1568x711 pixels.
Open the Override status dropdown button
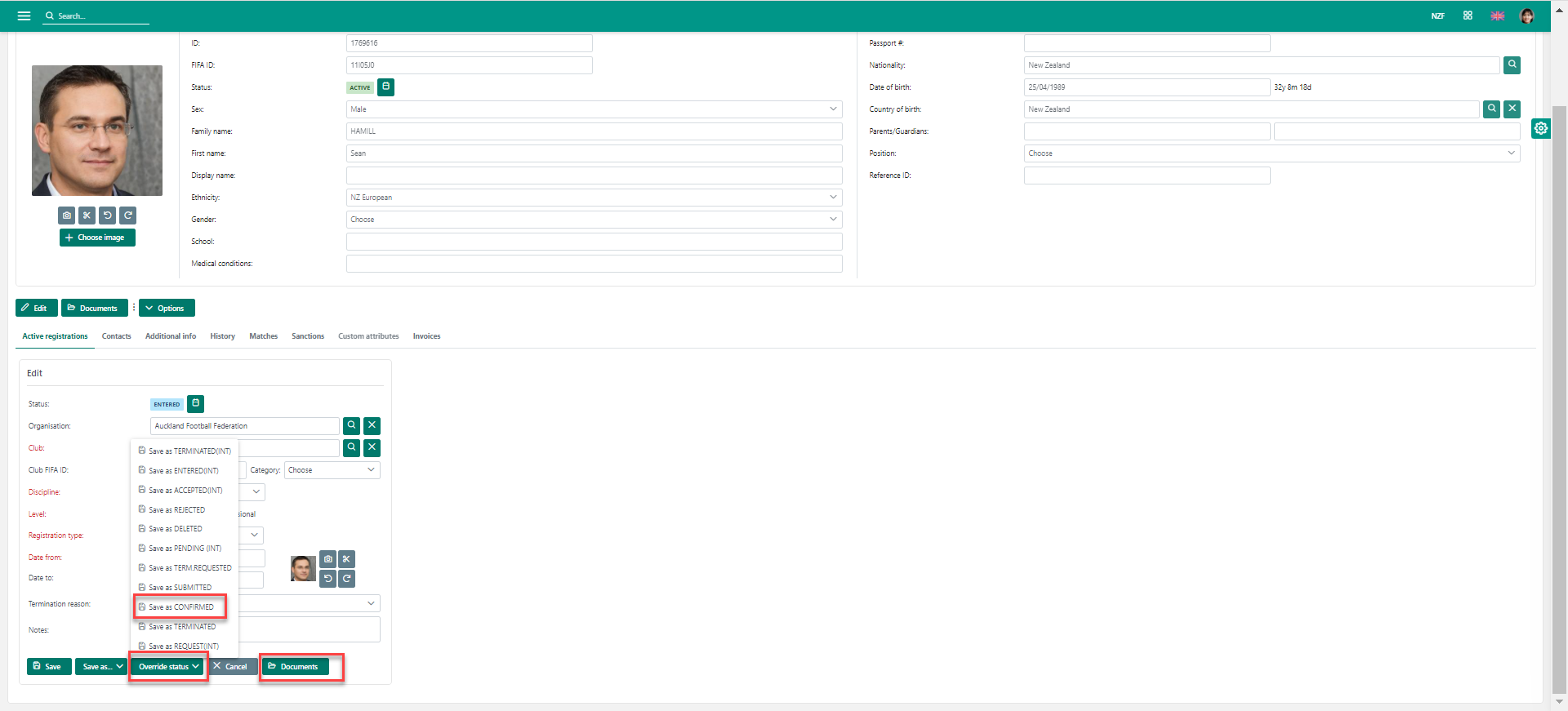point(168,667)
